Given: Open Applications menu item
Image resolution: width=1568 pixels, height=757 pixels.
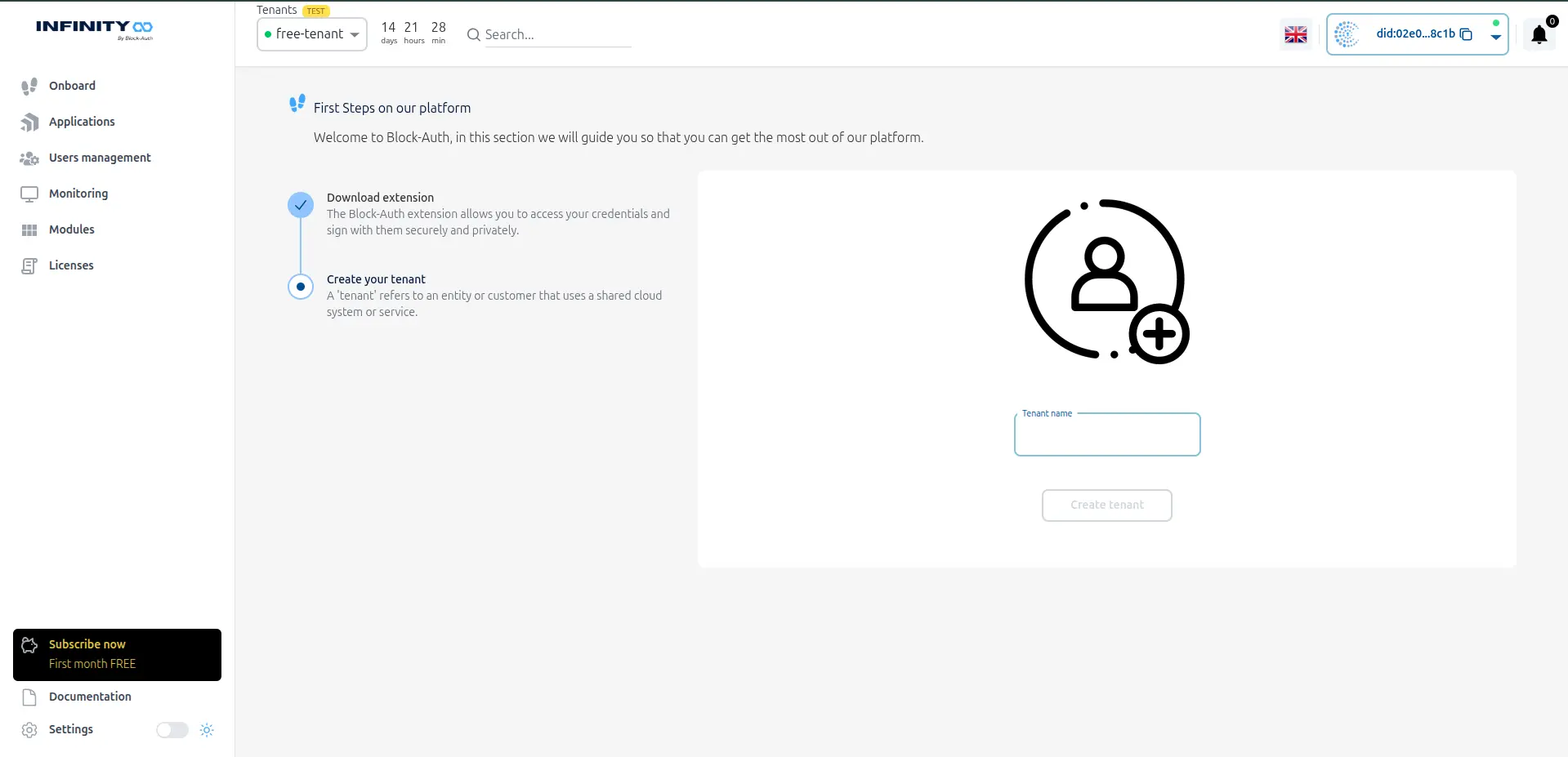Looking at the screenshot, I should click(x=82, y=122).
